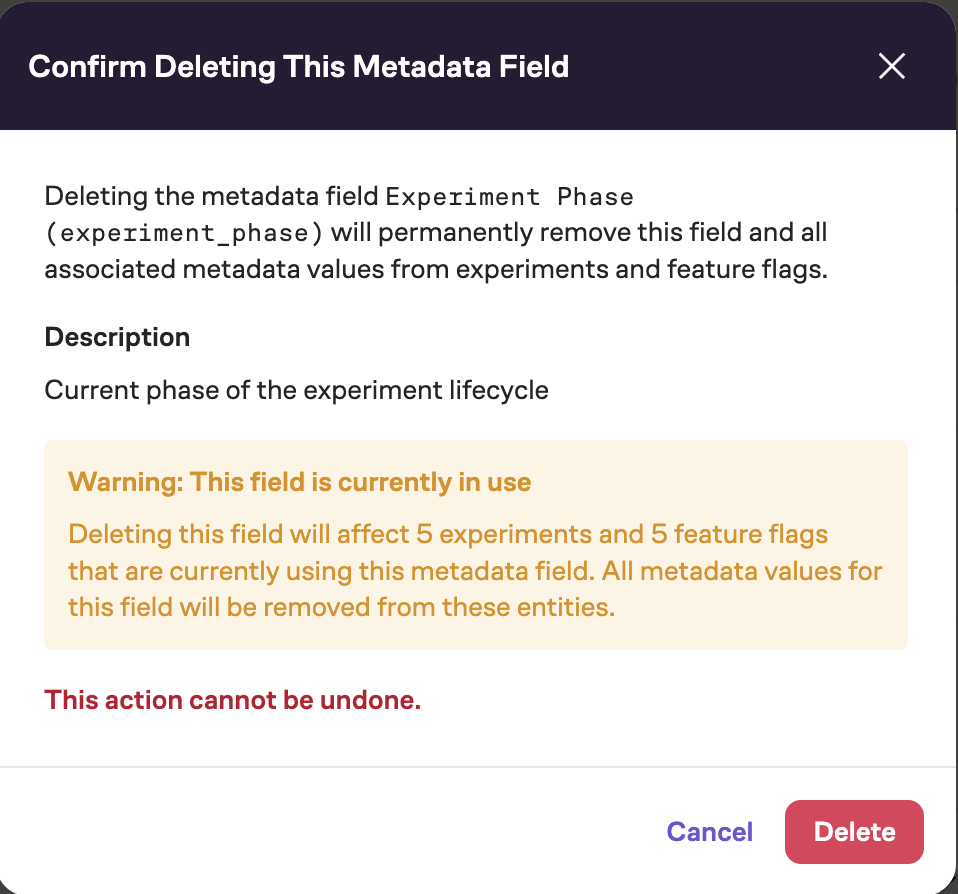This screenshot has width=958, height=894.
Task: Select the red undone warning text
Action: [232, 700]
